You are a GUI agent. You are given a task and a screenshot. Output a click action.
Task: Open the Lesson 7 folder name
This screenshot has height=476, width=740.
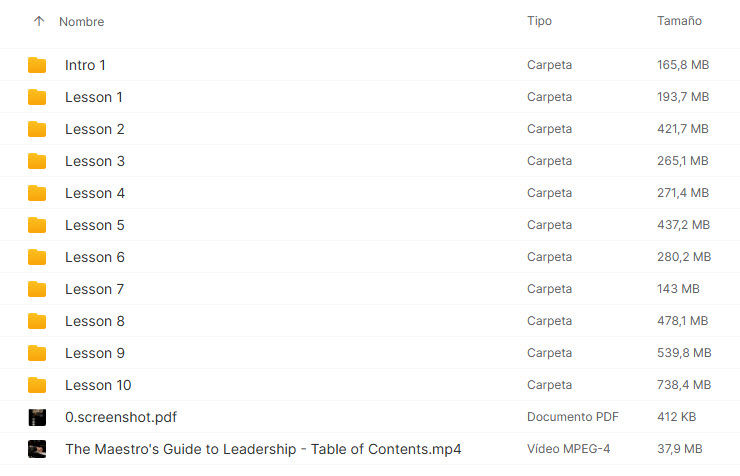[x=95, y=289]
